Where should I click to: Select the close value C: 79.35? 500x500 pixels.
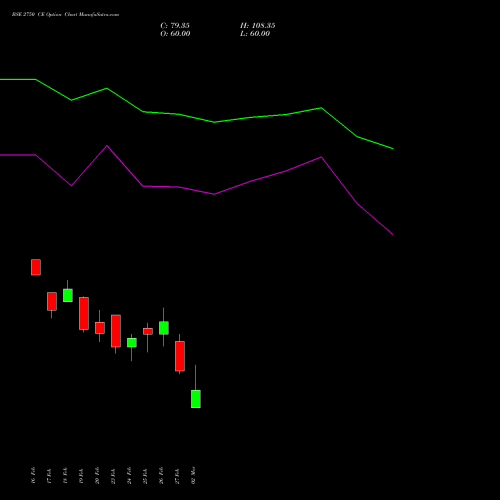pos(175,26)
